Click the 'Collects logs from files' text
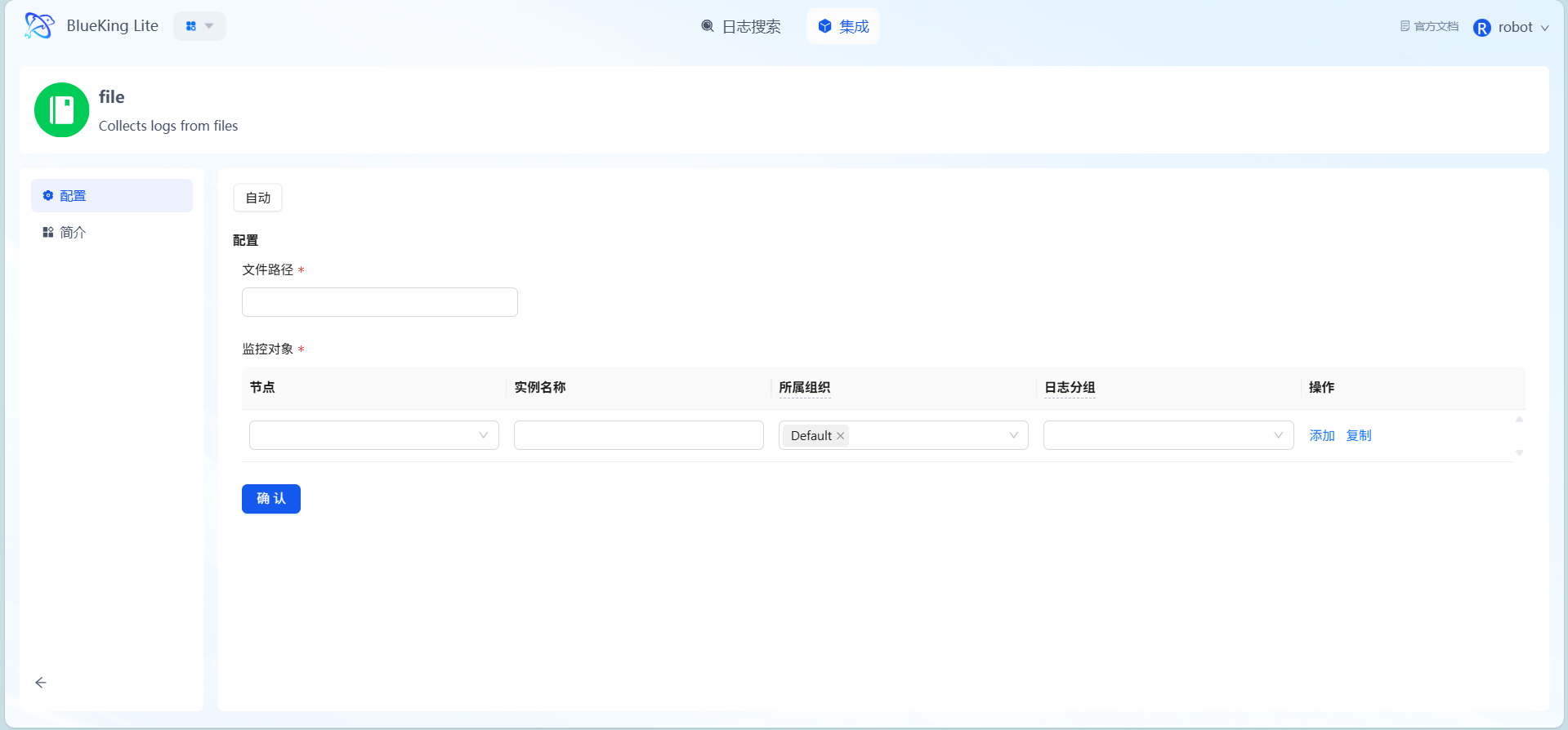This screenshot has height=730, width=1568. (x=168, y=126)
